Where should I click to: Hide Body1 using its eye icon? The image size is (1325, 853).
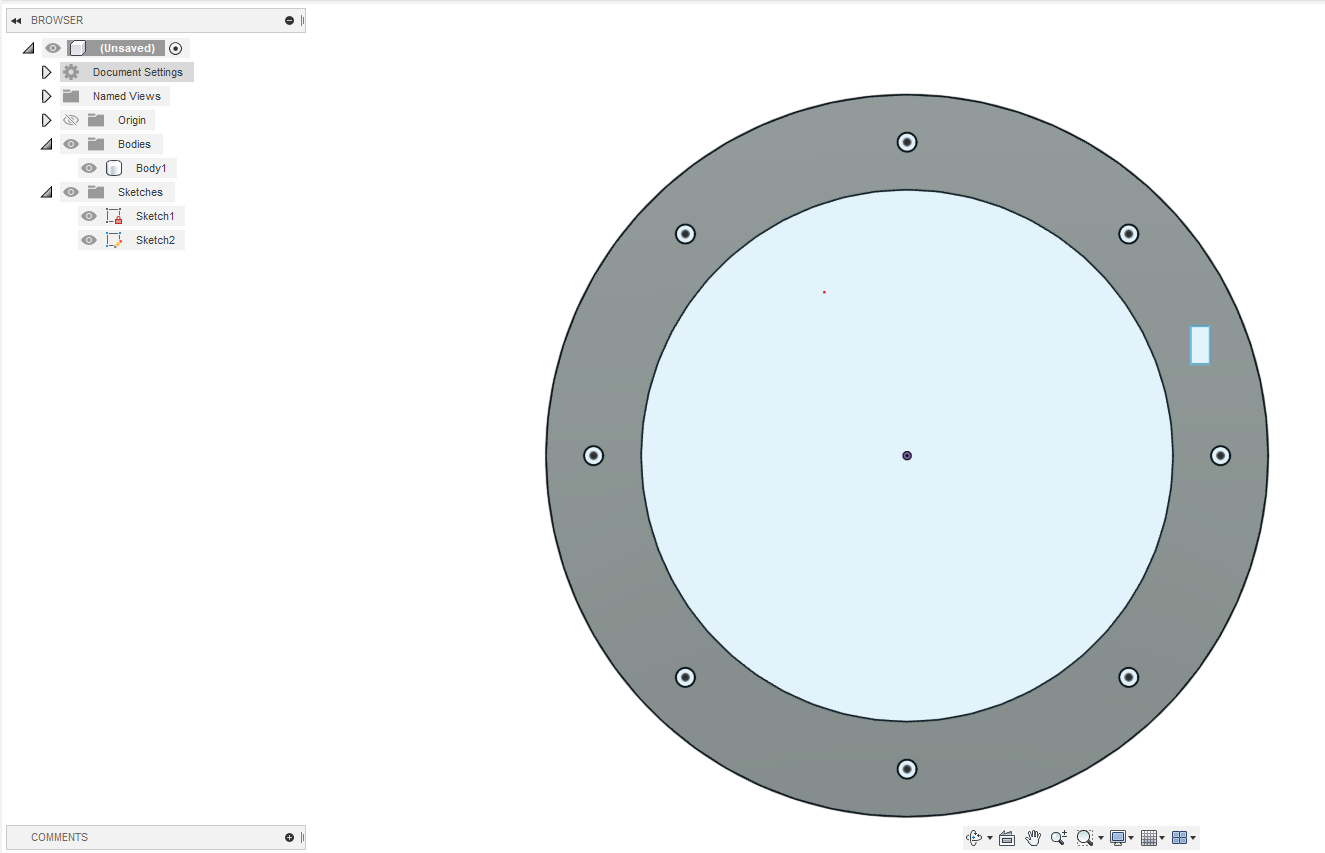tap(89, 168)
